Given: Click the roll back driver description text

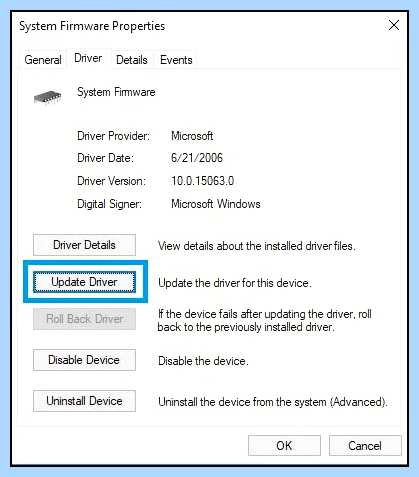Looking at the screenshot, I should (x=265, y=320).
